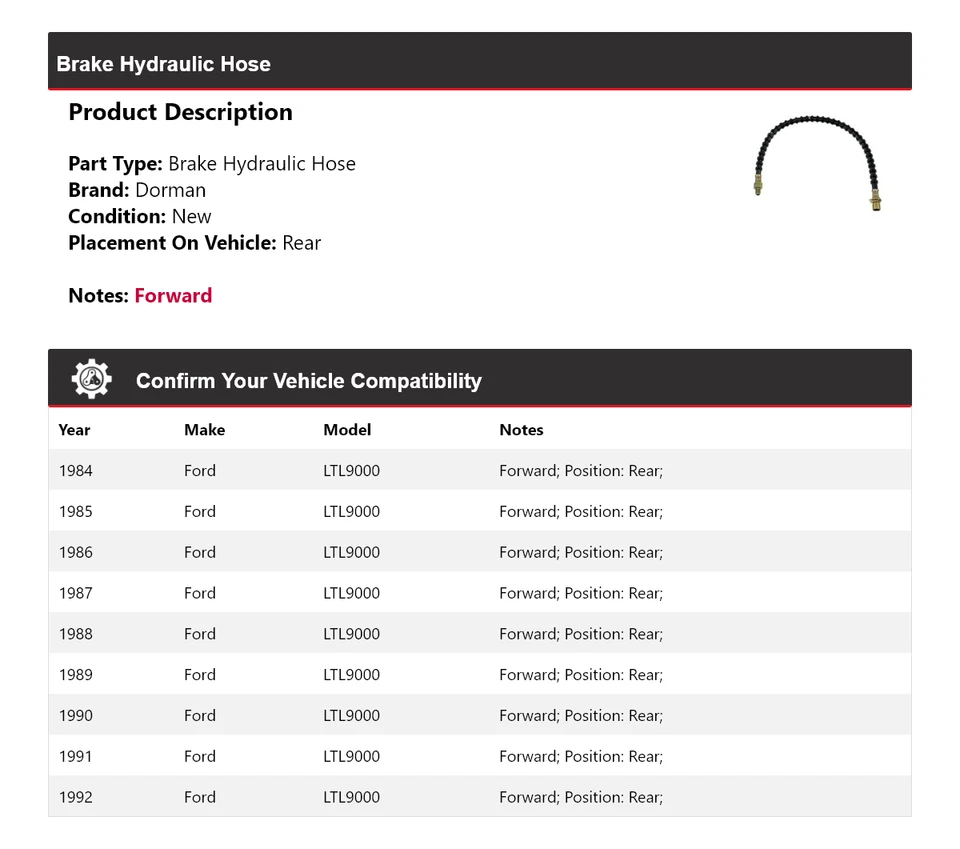Click the Dorman brand name
This screenshot has width=960, height=849.
tap(171, 189)
